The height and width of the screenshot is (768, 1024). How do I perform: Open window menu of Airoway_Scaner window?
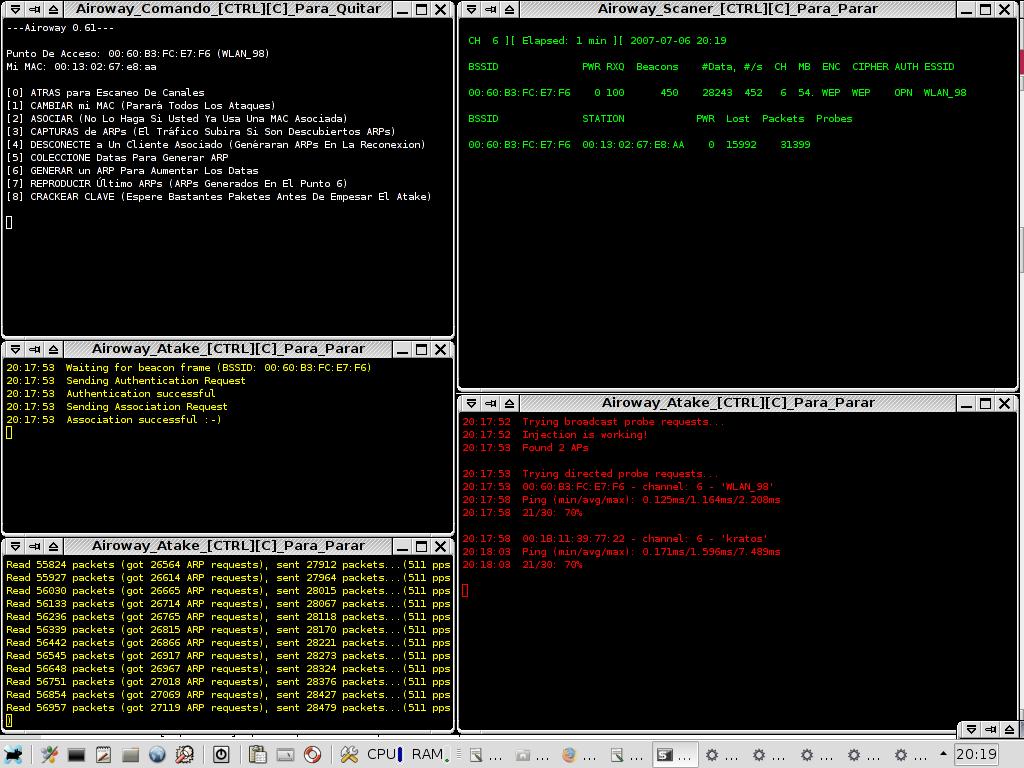click(471, 9)
